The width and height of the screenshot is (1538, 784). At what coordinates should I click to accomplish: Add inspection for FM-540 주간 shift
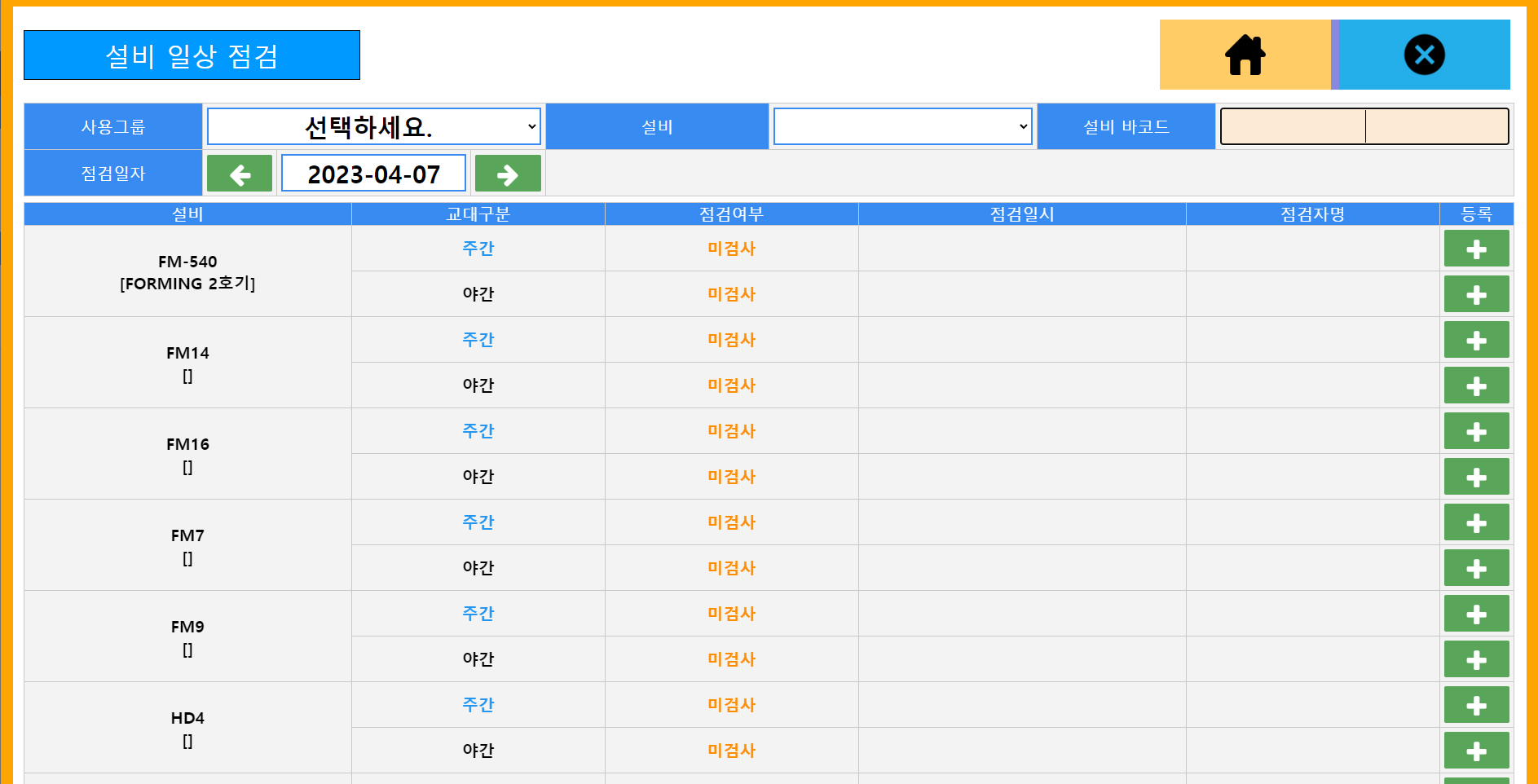(1476, 249)
